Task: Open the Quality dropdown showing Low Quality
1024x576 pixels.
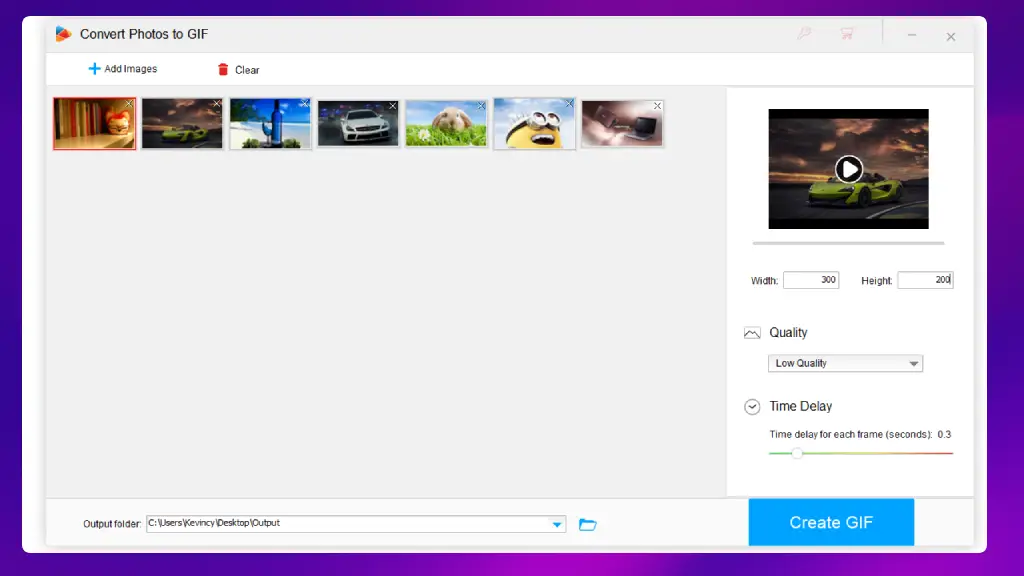Action: tap(845, 363)
